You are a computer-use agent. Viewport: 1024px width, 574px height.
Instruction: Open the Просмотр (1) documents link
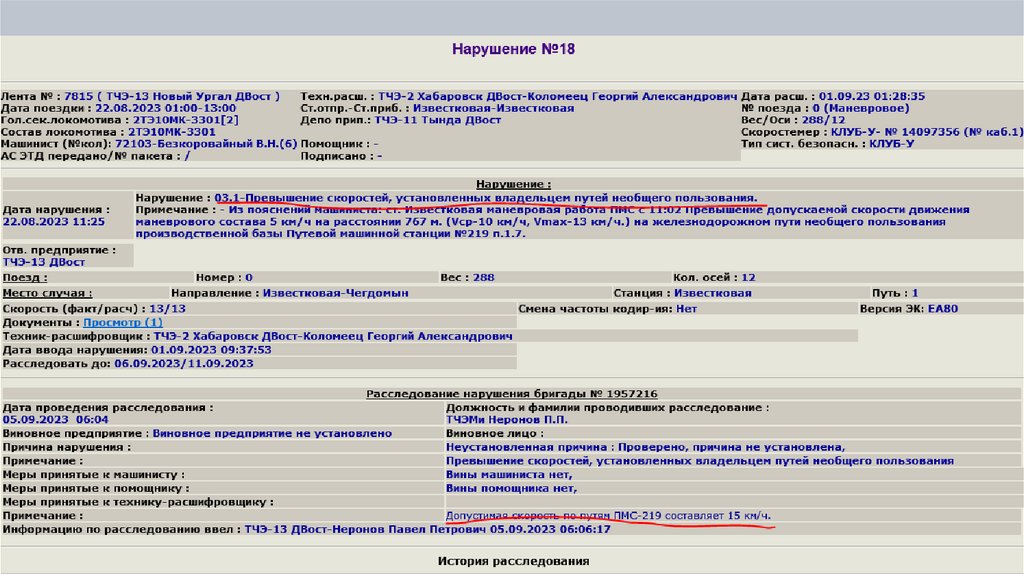(x=122, y=323)
